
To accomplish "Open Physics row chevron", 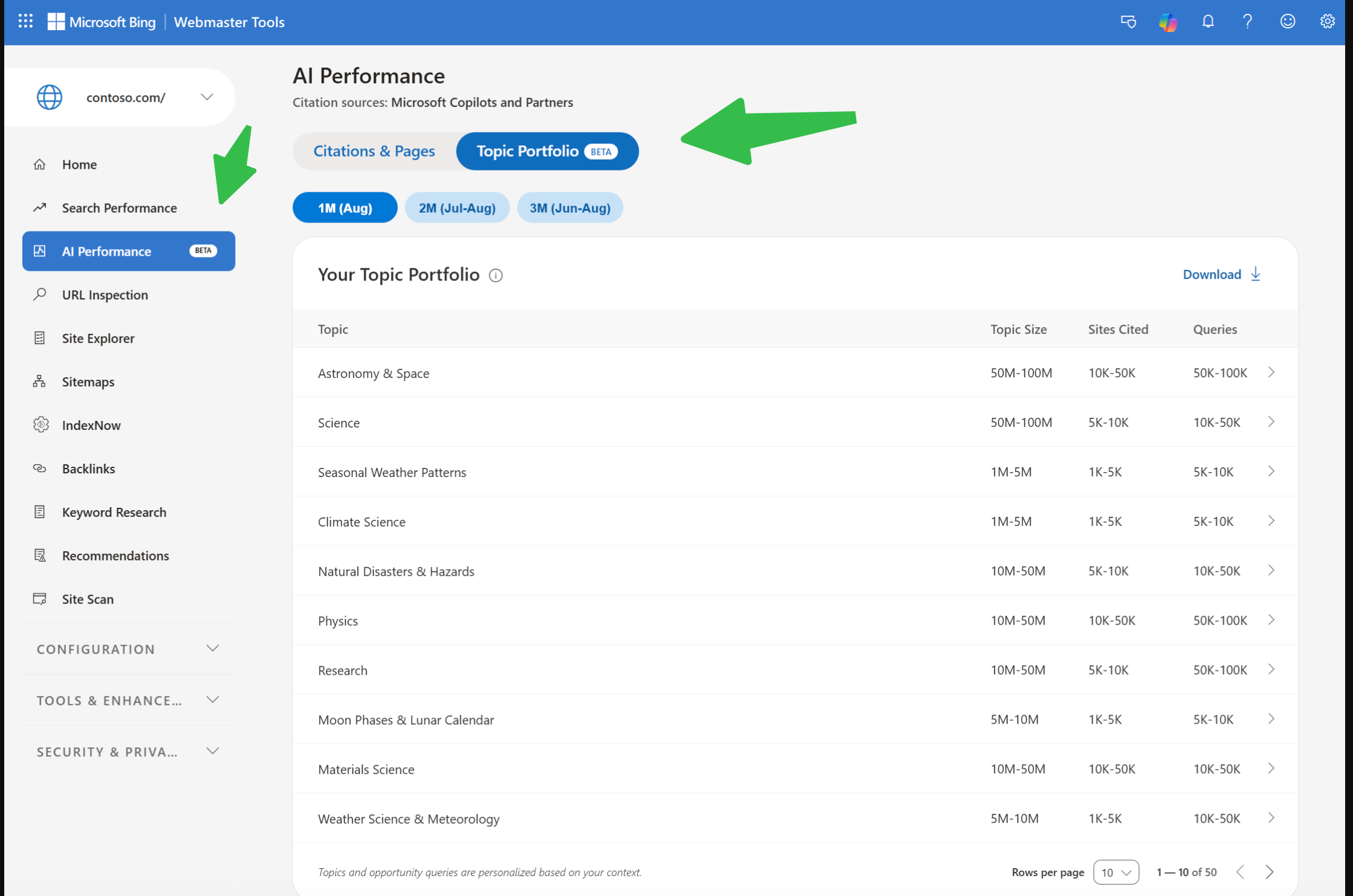I will pyautogui.click(x=1271, y=620).
